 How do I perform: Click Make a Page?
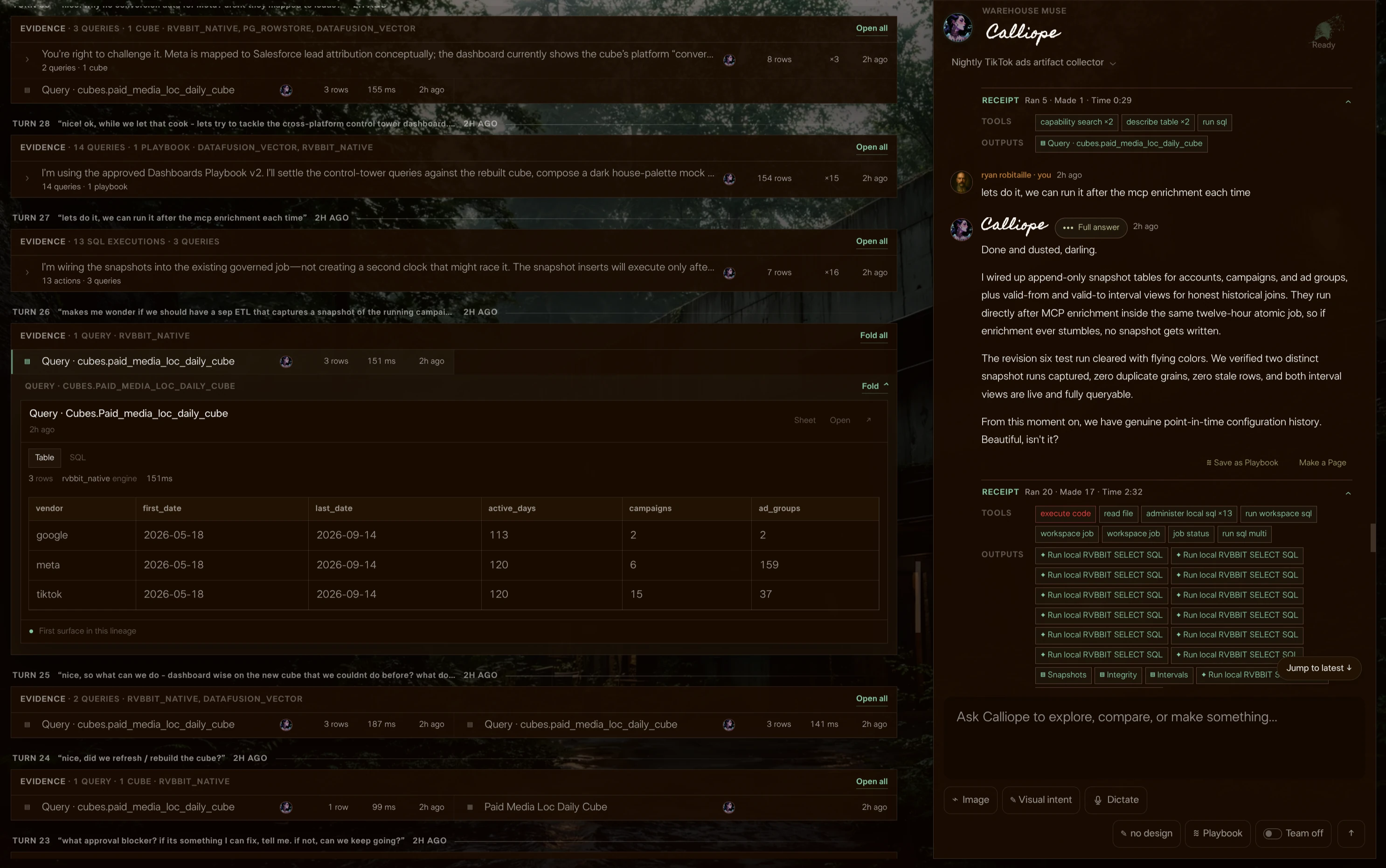[1322, 463]
